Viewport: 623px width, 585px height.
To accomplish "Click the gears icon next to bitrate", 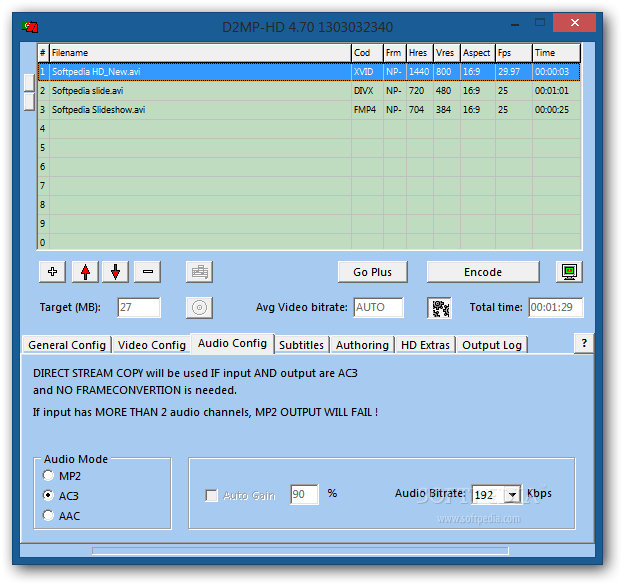I will point(439,308).
